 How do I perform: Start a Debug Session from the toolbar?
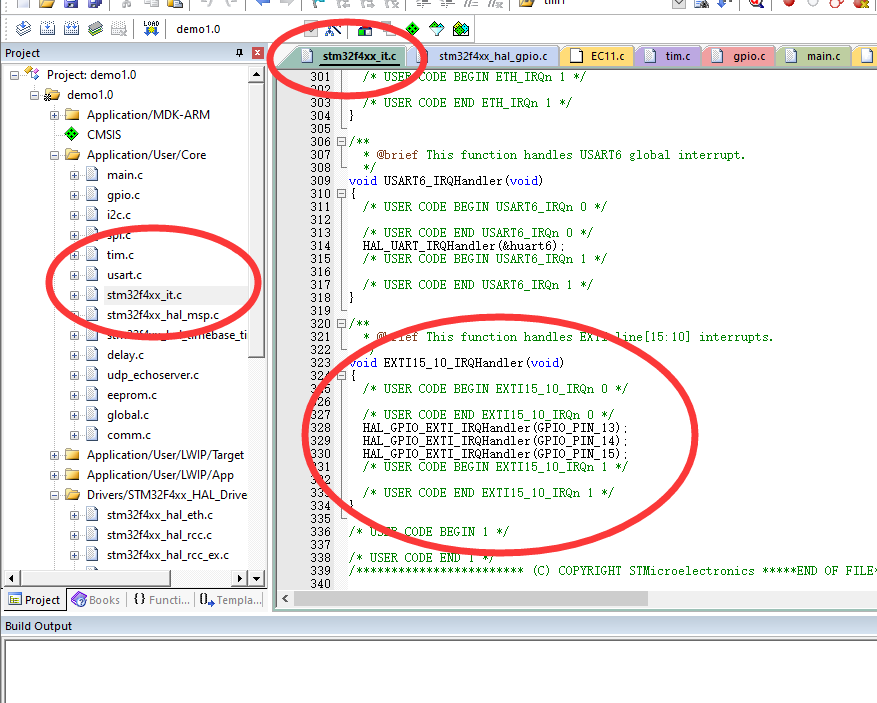[757, 5]
